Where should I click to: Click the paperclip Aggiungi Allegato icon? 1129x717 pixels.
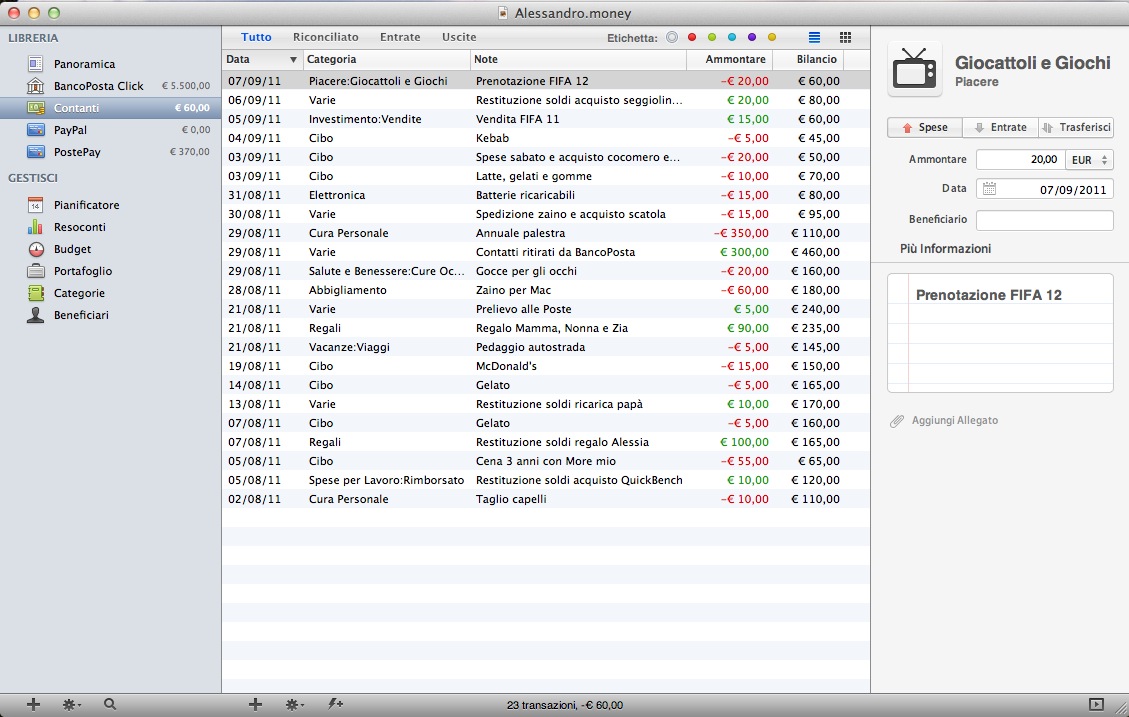896,420
